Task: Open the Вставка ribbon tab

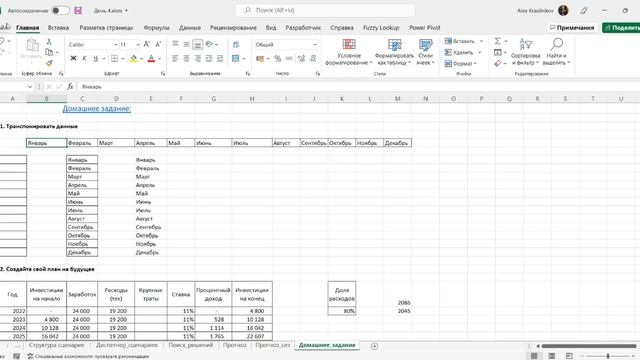Action: click(58, 28)
